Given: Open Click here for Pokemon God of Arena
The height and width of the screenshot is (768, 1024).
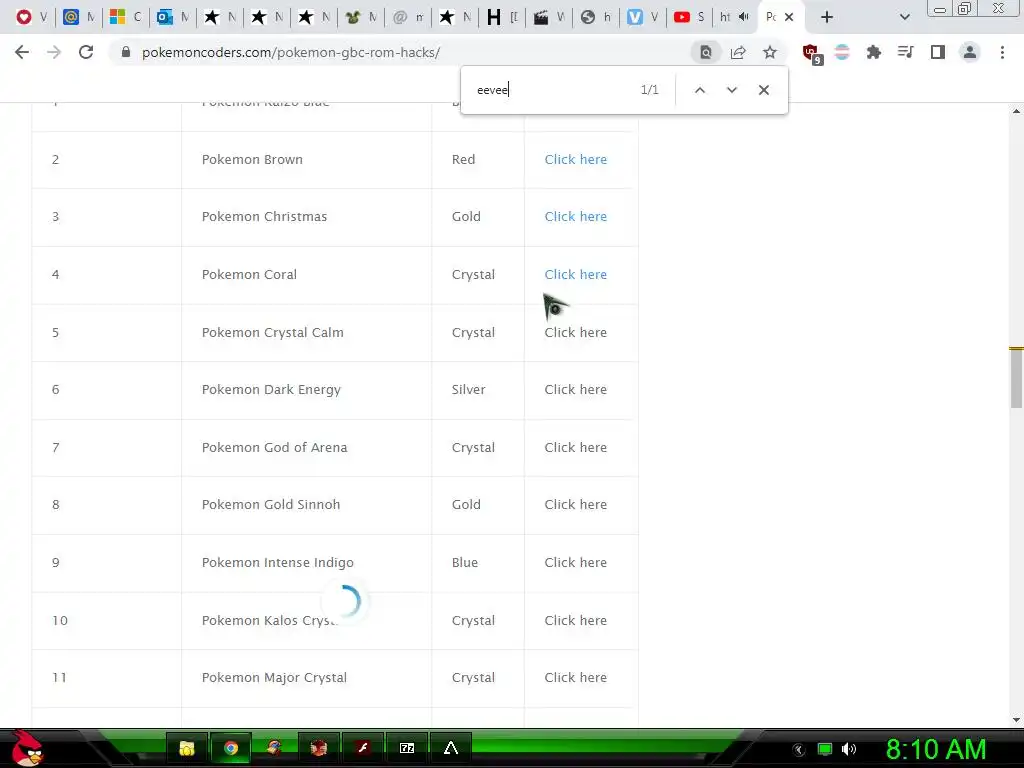Looking at the screenshot, I should [575, 447].
